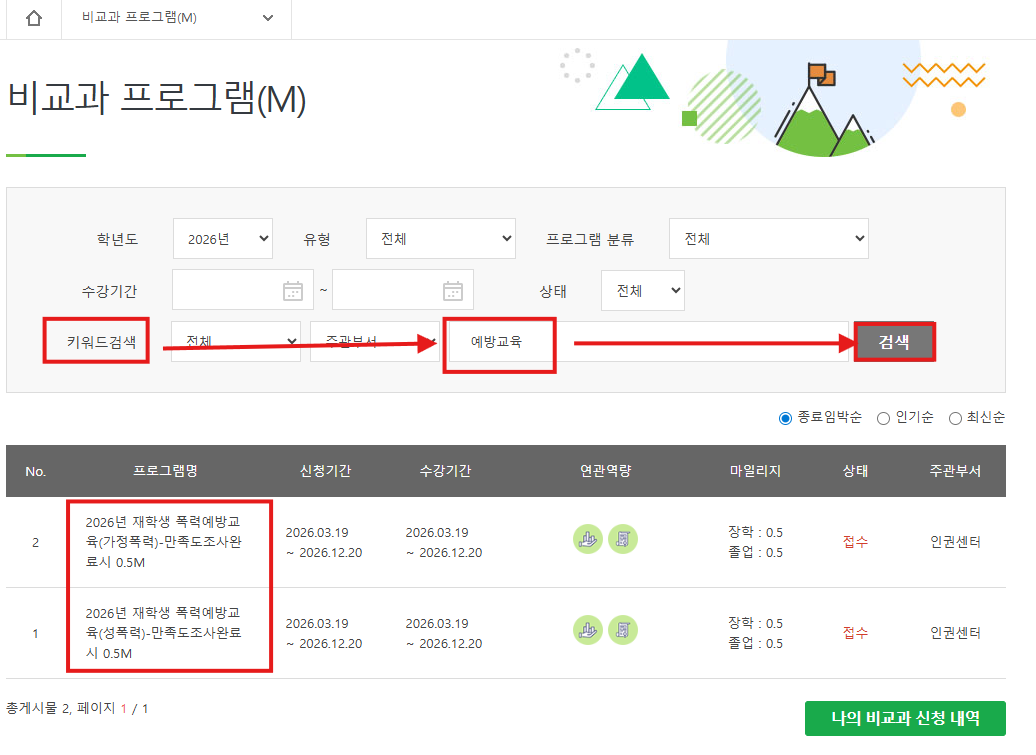The width and height of the screenshot is (1036, 755).
Task: Open the end date calendar picker icon
Action: point(453,291)
